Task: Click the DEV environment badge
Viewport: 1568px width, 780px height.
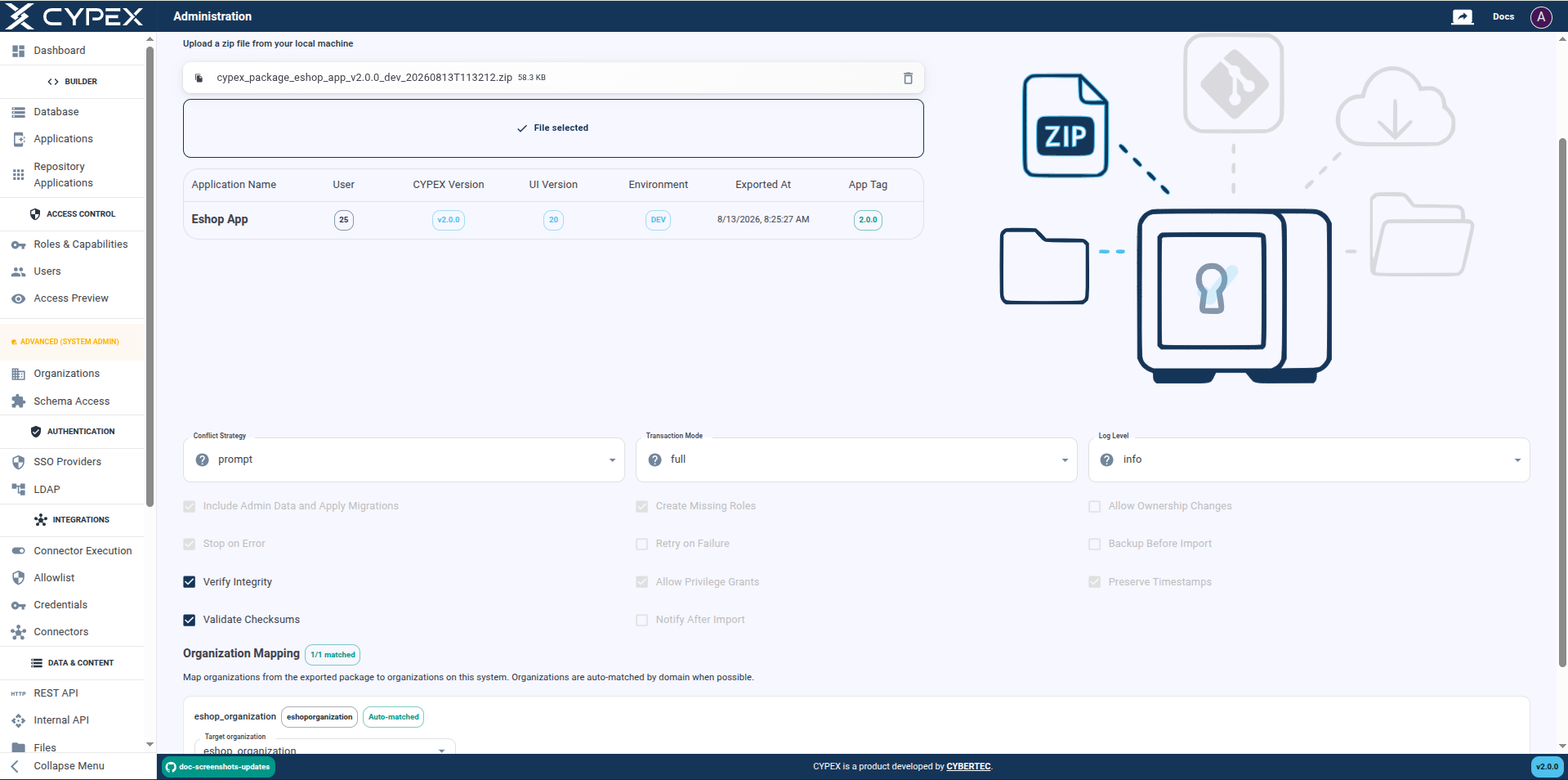Action: click(658, 220)
